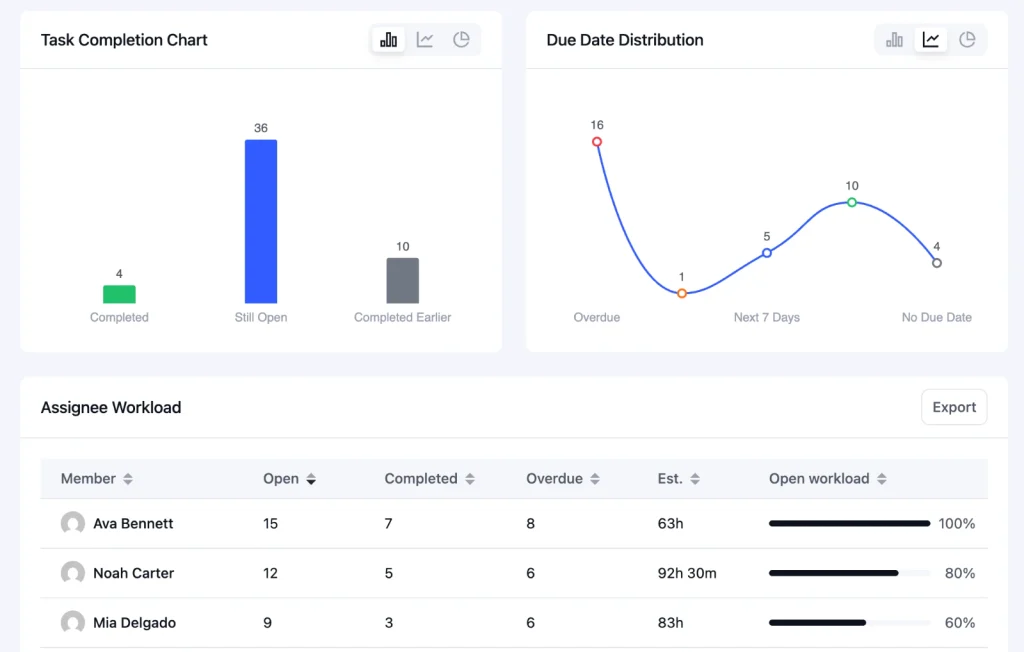Click the green Completed bar
The image size is (1024, 652).
(120, 294)
